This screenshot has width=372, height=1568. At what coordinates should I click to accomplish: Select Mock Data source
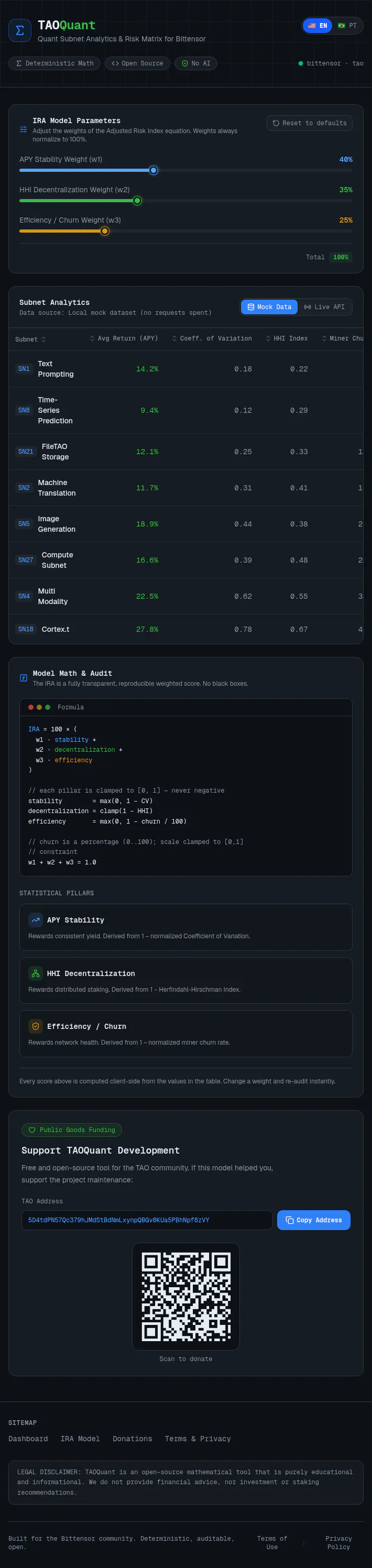(269, 307)
